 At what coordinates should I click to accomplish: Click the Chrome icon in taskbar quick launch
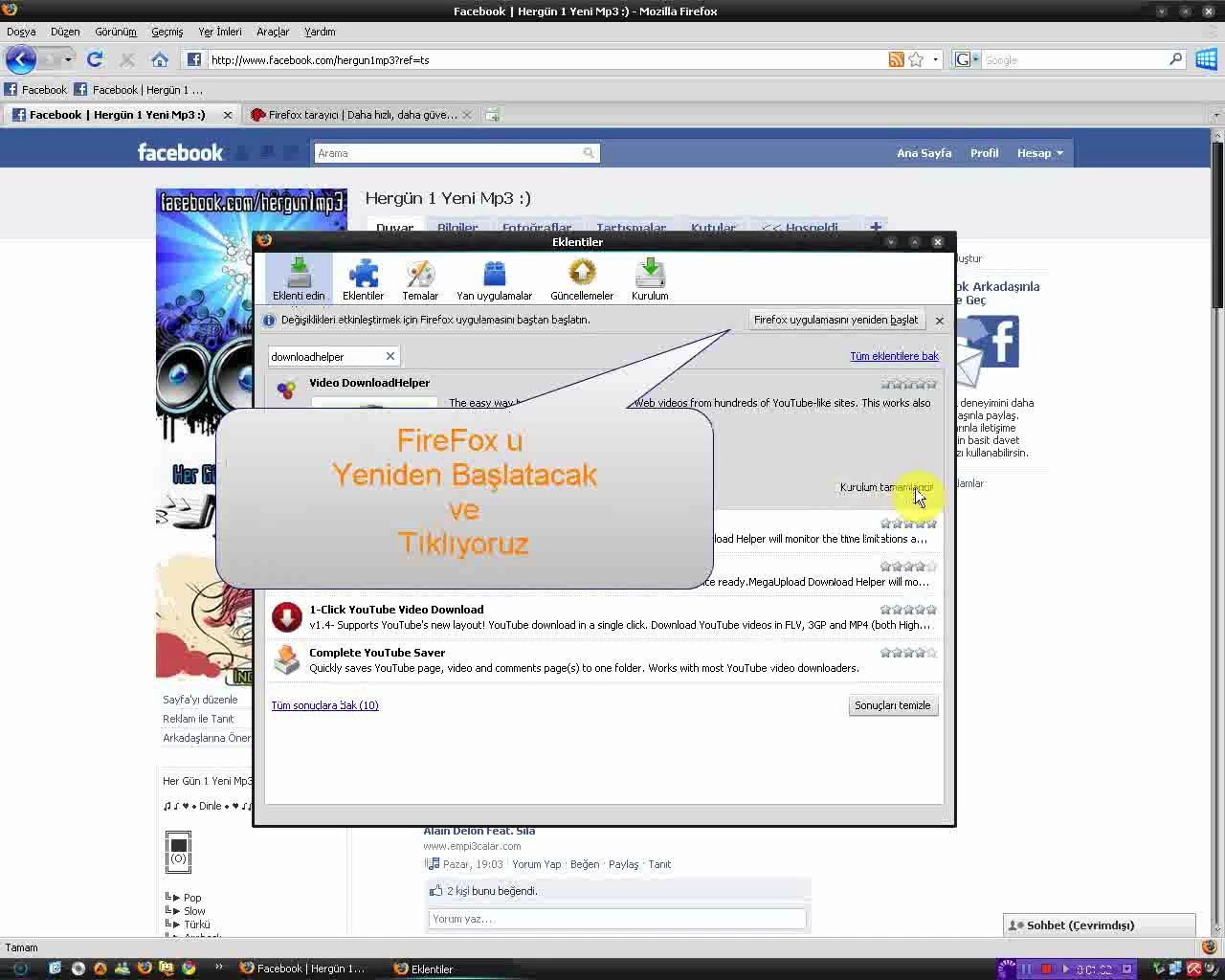pos(189,969)
